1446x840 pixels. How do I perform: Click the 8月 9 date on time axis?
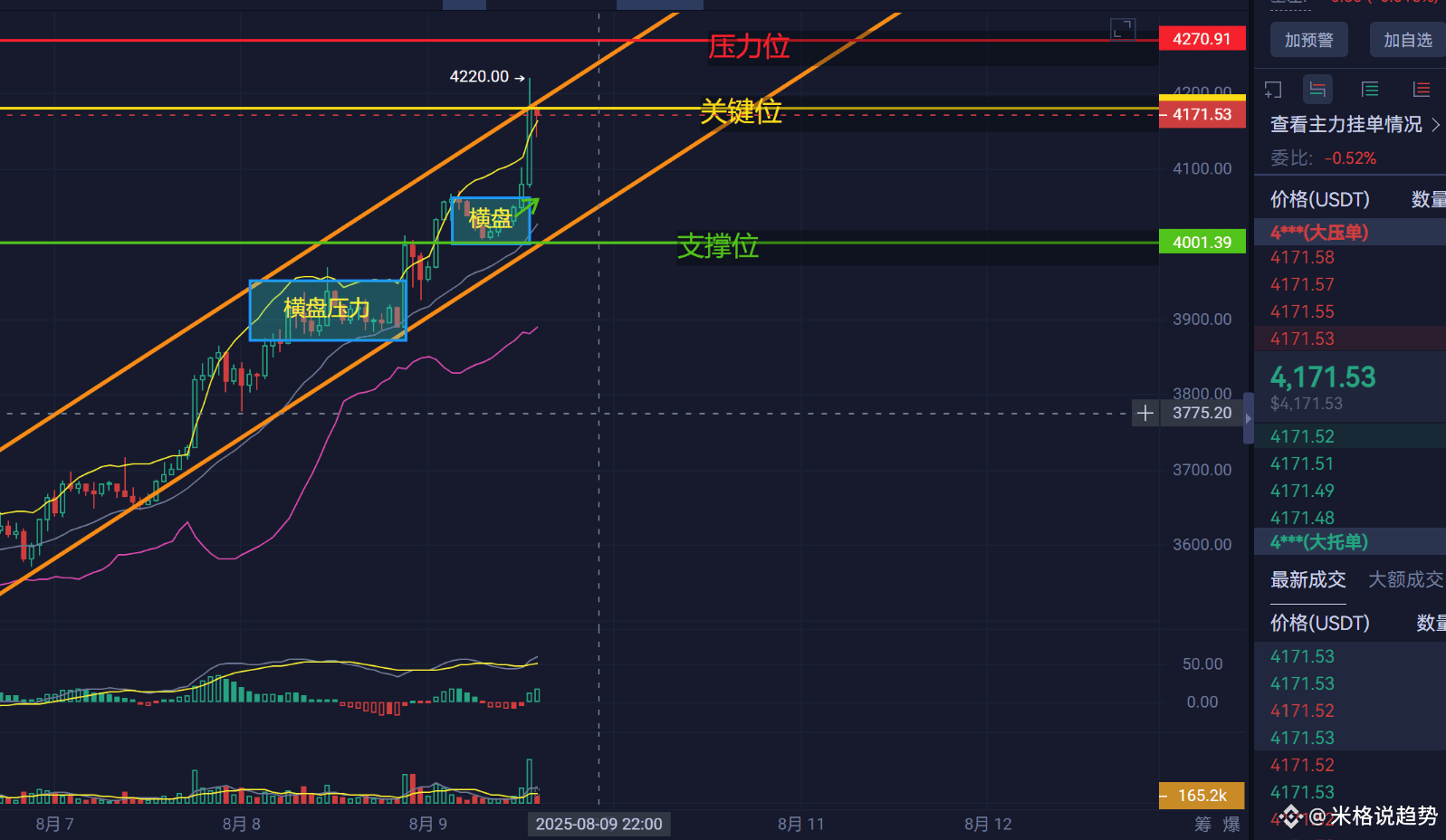(427, 824)
